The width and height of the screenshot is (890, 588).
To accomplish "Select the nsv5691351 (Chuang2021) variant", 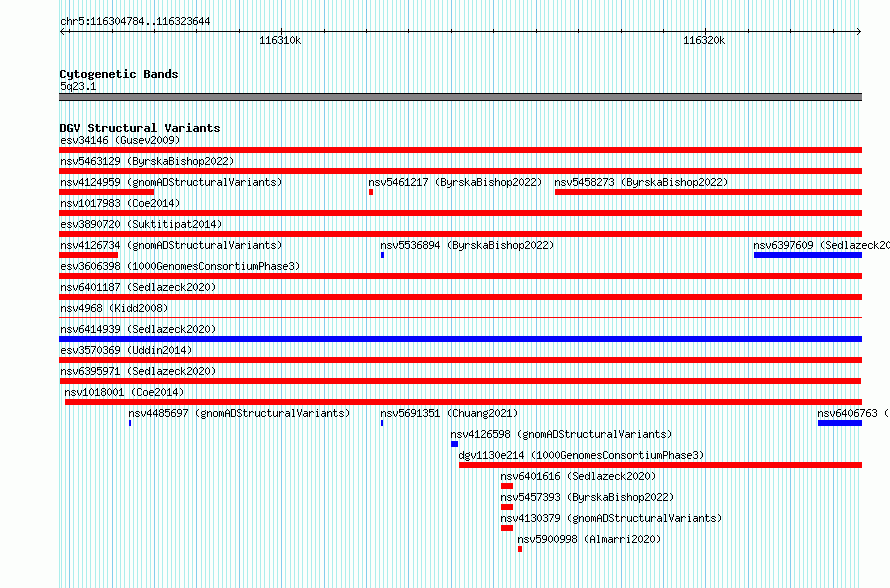I will (449, 413).
